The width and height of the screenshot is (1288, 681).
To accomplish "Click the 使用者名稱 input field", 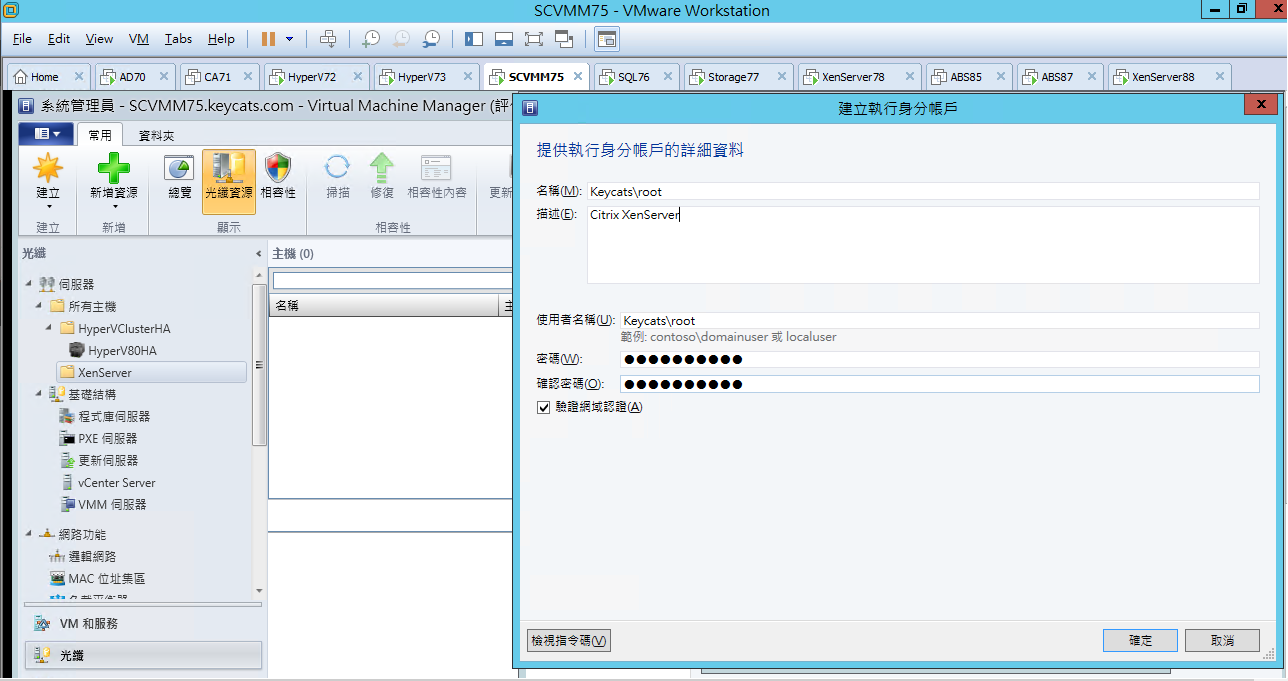I will point(939,320).
